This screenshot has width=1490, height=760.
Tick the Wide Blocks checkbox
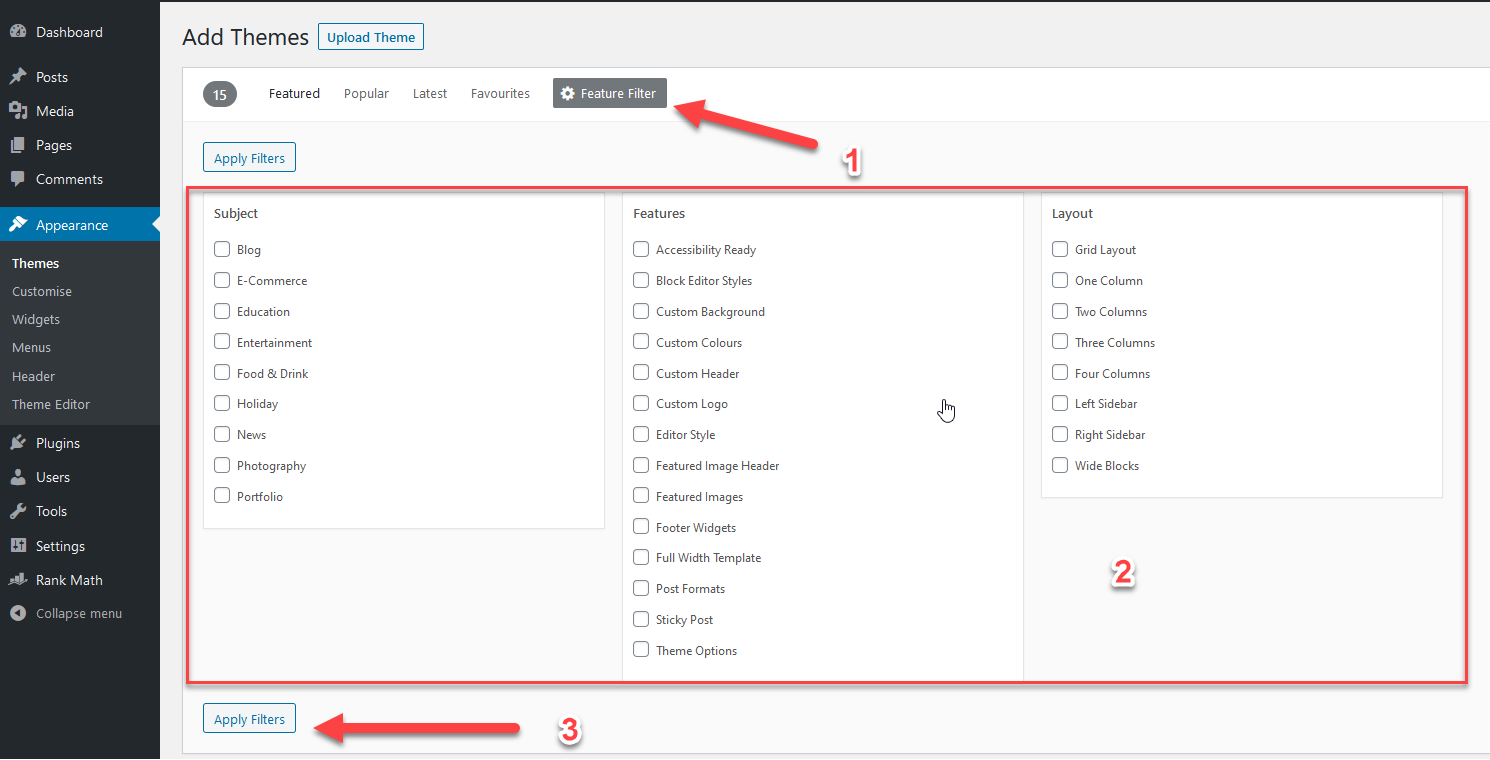[x=1060, y=465]
